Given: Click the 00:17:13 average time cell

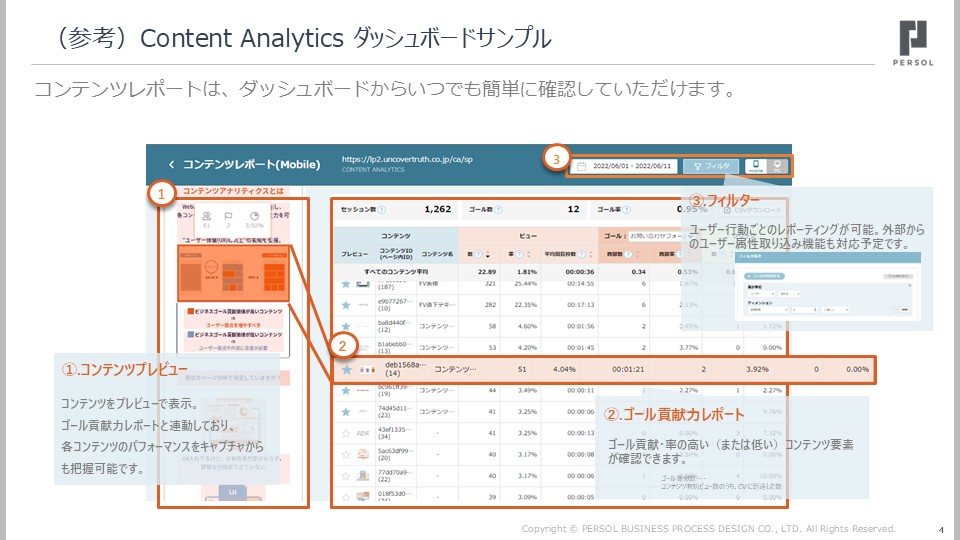Looking at the screenshot, I should pyautogui.click(x=580, y=305).
